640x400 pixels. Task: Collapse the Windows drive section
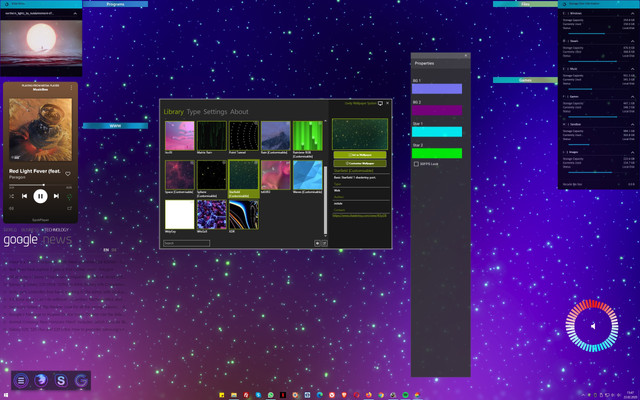pyautogui.click(x=633, y=13)
